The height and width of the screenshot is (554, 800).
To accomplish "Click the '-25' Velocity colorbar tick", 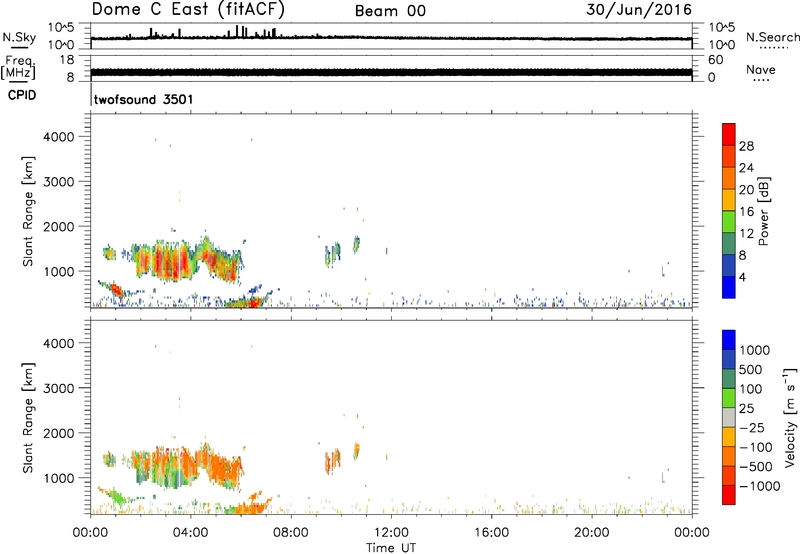I will (x=752, y=428).
